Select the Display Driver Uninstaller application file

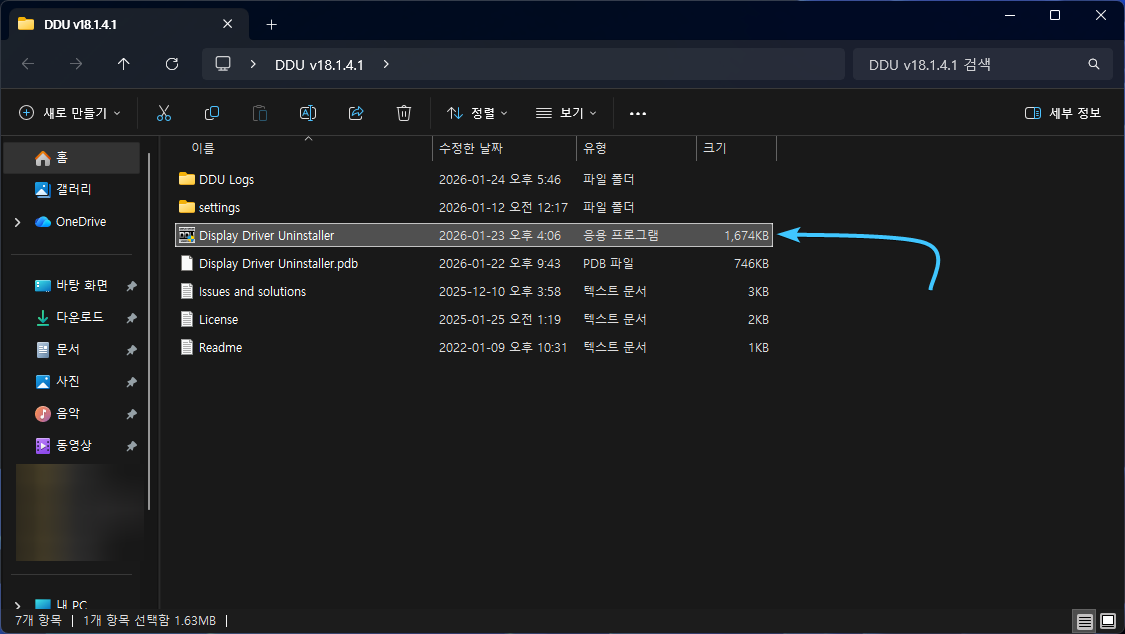click(x=266, y=236)
